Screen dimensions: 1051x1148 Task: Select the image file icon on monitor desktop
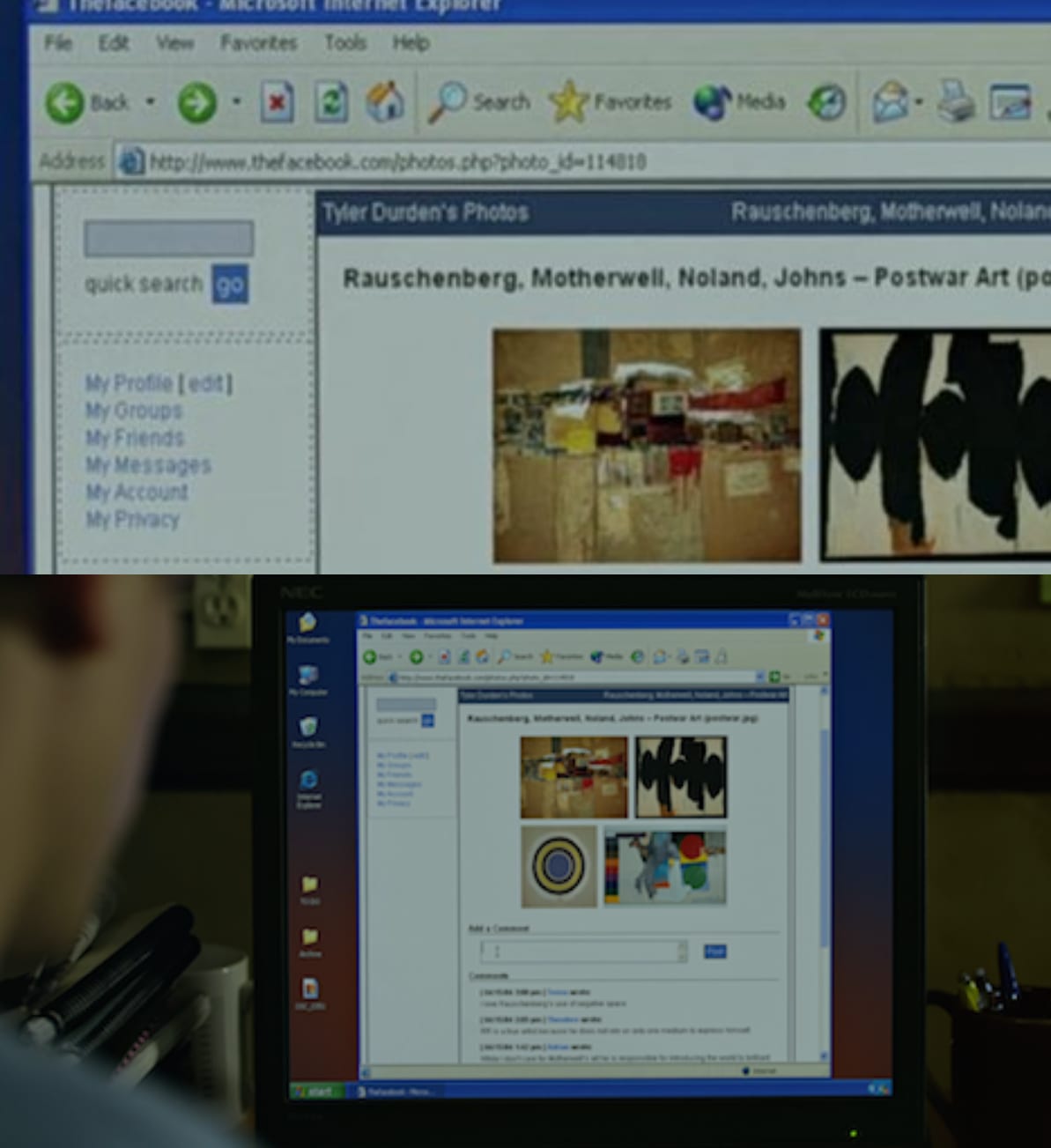pos(310,988)
